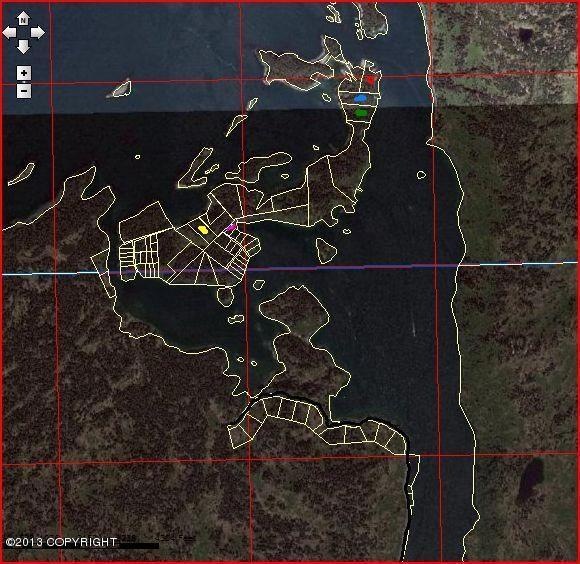Screen dimensions: 580x564
Task: Pan the map north with the N arrow
Action: 23,18
